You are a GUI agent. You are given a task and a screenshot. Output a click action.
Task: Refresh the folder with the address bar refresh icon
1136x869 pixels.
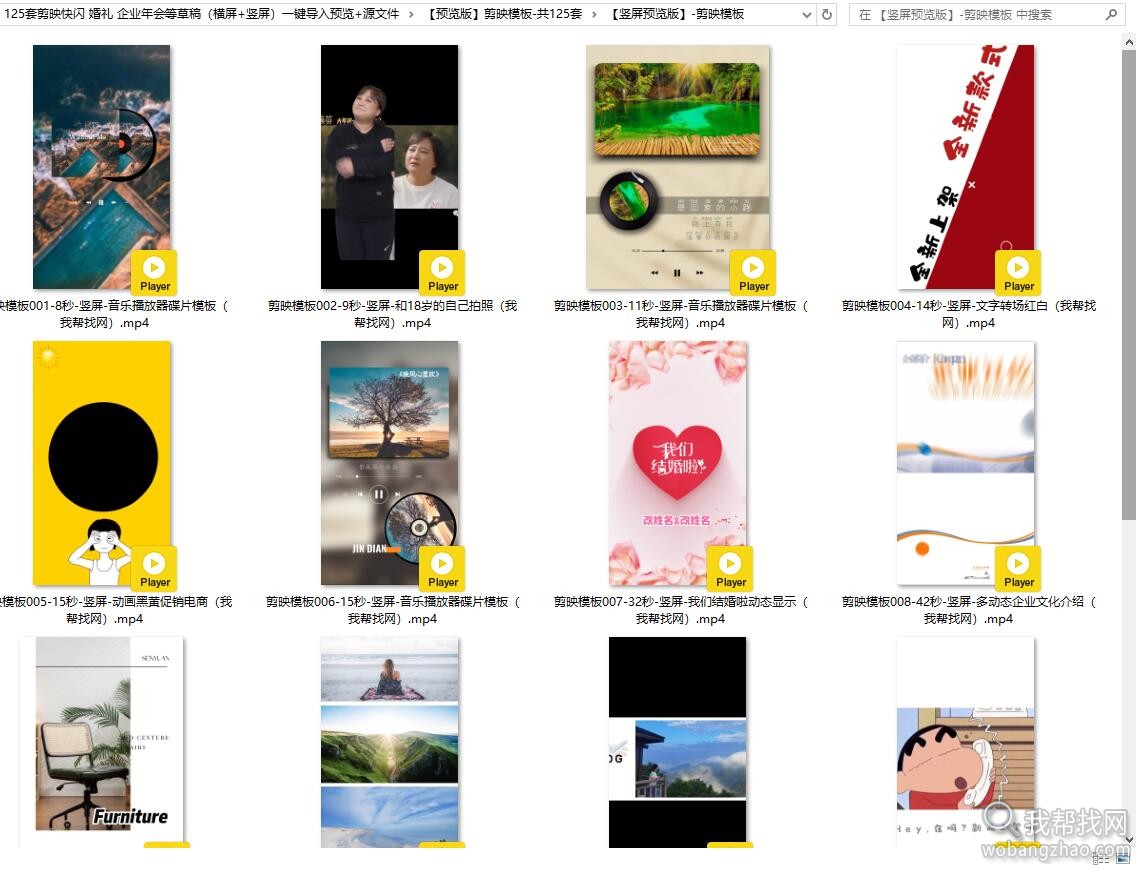(827, 14)
